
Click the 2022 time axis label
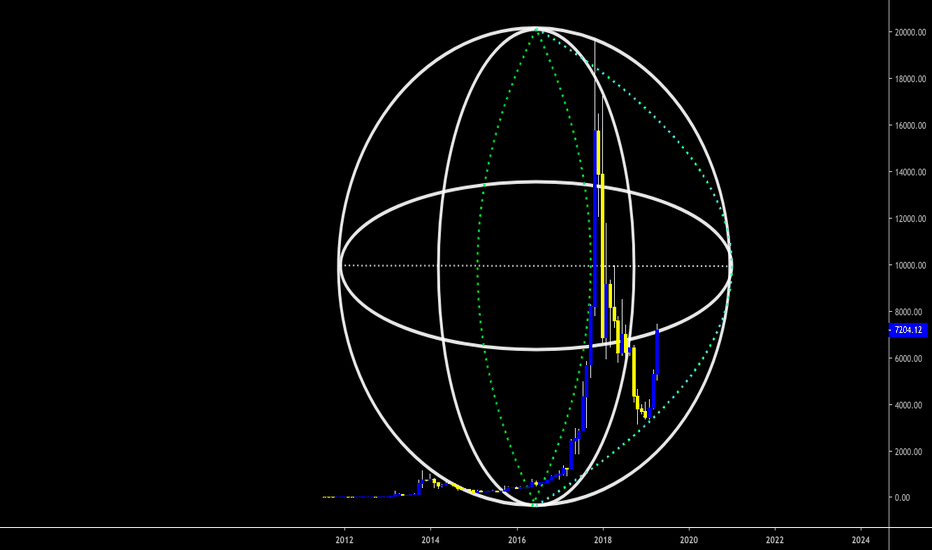[x=774, y=540]
